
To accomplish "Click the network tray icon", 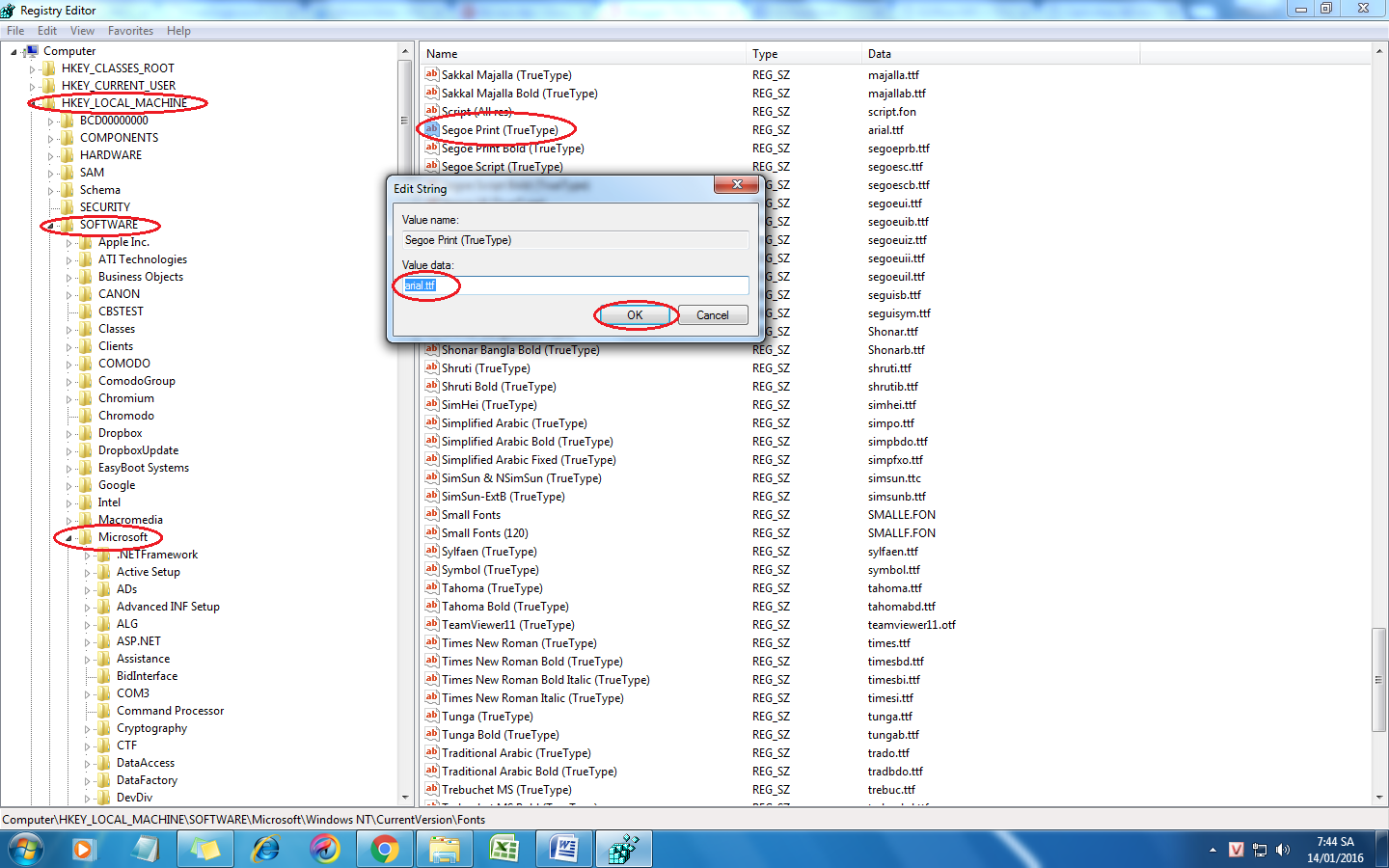I will click(x=1260, y=850).
